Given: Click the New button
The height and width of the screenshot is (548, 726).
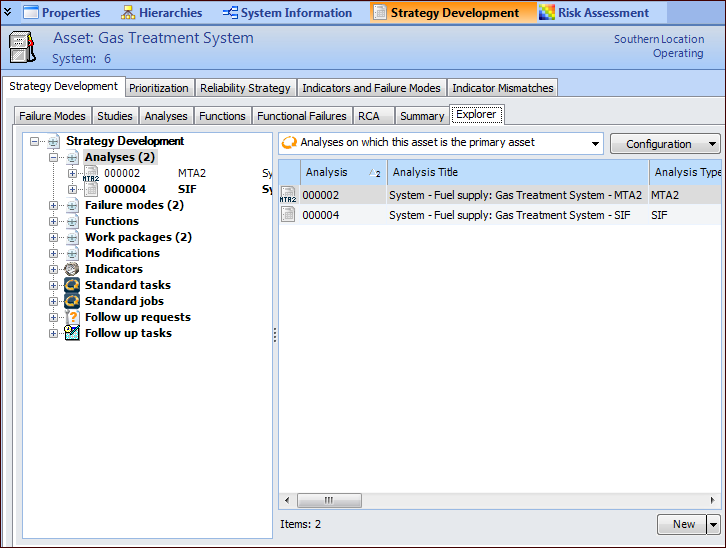Looking at the screenshot, I should [683, 524].
